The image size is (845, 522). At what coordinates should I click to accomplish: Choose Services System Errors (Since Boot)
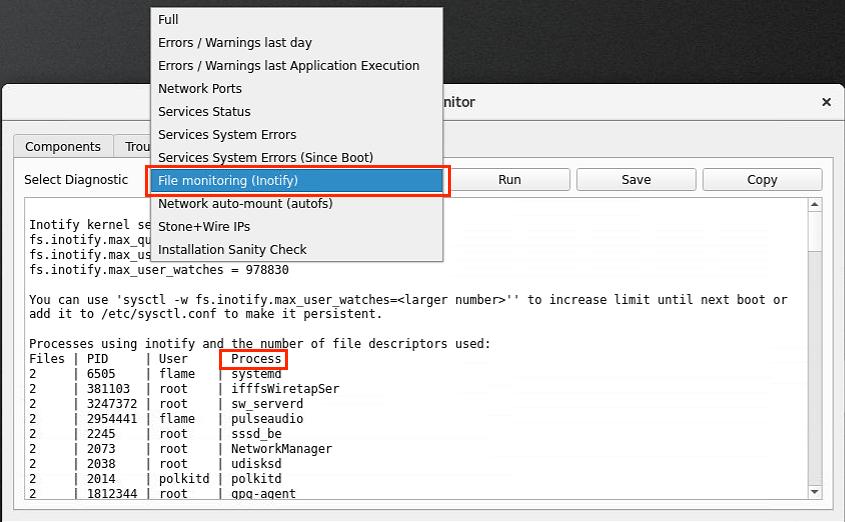[x=296, y=157]
